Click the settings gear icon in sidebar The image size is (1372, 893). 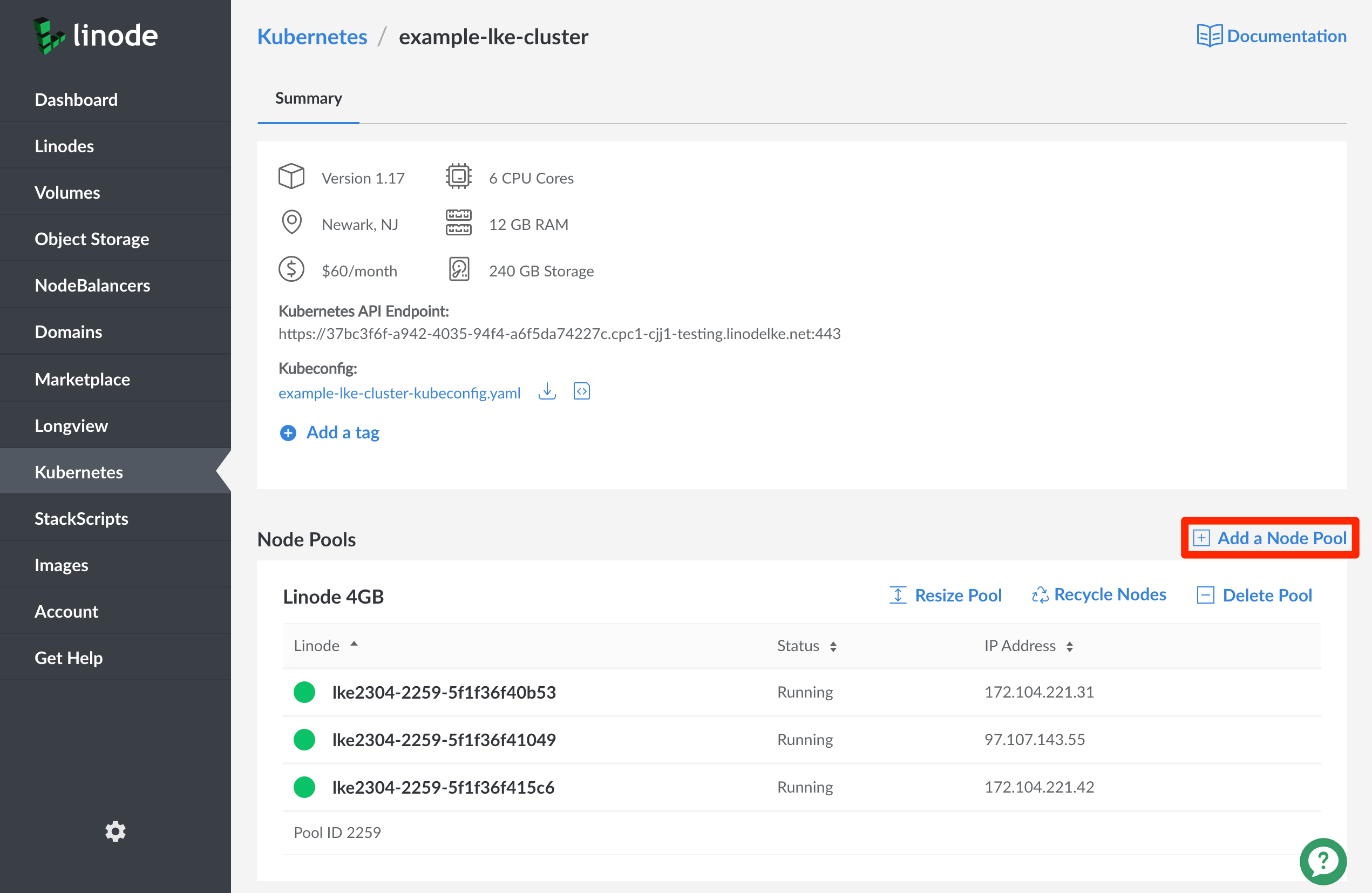click(x=116, y=831)
